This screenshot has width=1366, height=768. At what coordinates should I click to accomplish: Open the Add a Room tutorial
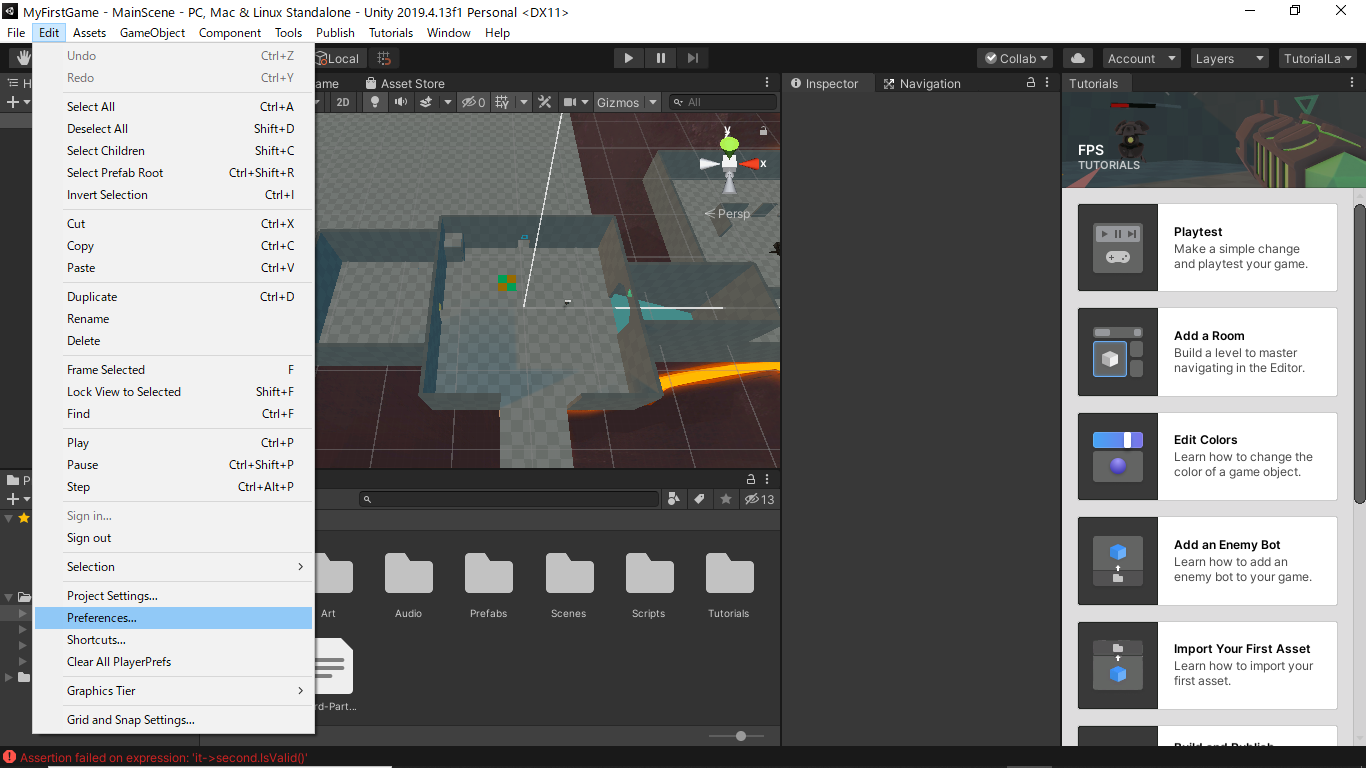coord(1207,352)
